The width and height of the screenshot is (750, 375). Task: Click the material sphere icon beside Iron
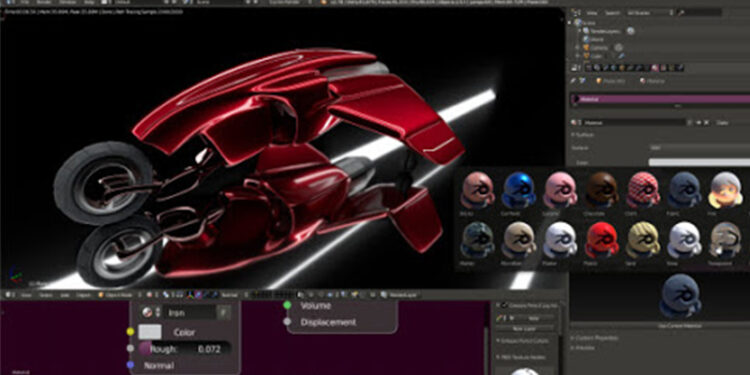[x=147, y=313]
